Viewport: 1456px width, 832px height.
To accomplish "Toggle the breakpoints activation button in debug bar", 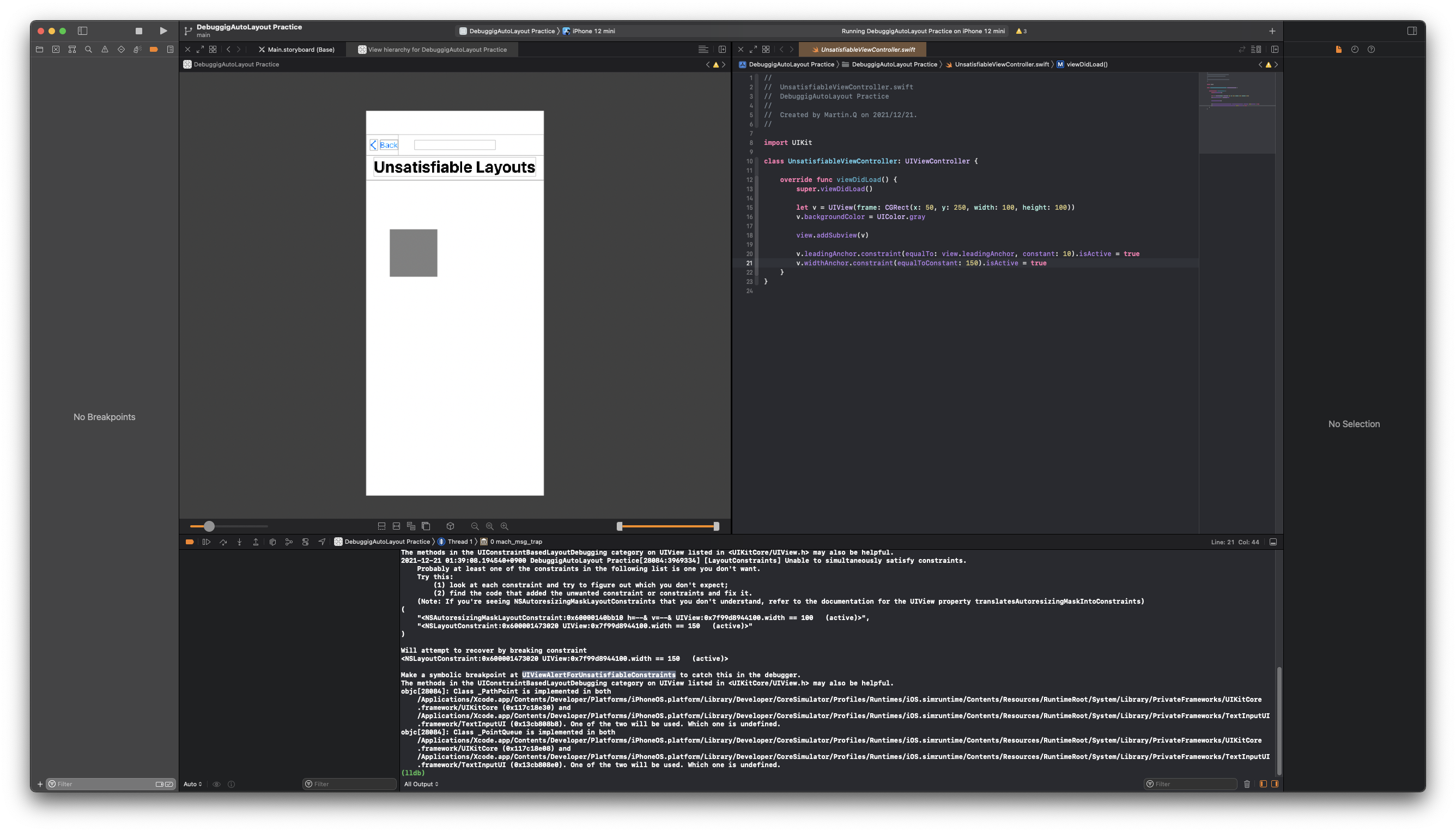I will pos(190,542).
